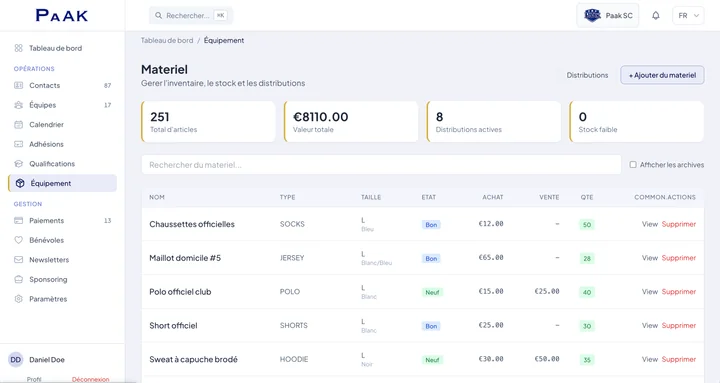Delete Short officiel with Supprimer
This screenshot has width=720, height=383.
click(679, 325)
